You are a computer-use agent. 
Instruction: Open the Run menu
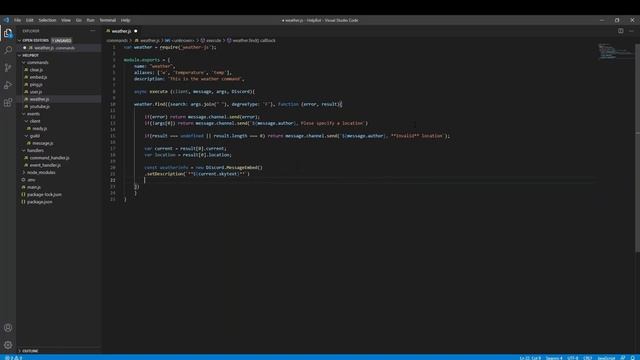[90, 20]
